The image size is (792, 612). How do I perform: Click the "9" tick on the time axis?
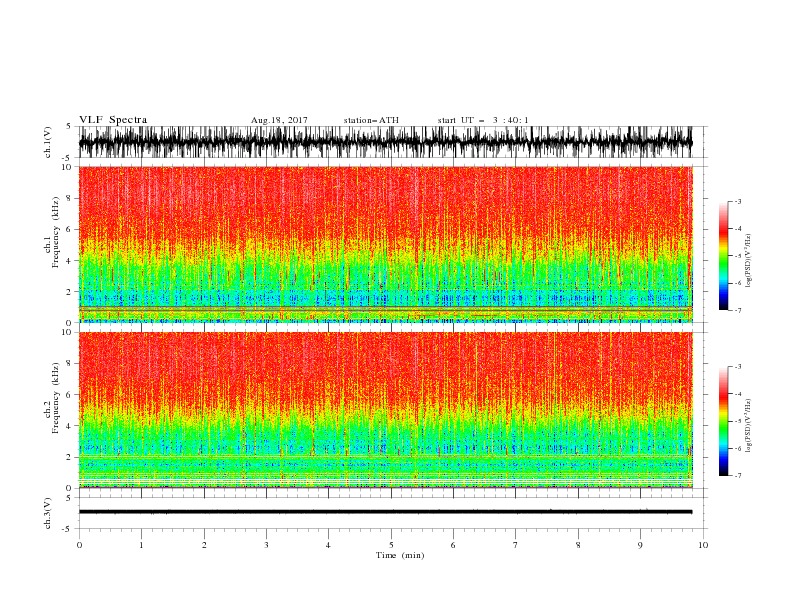click(640, 545)
